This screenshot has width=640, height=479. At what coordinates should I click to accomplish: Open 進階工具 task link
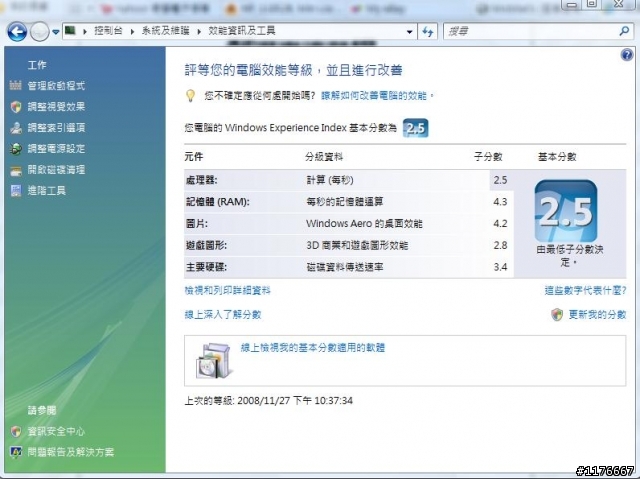click(47, 191)
